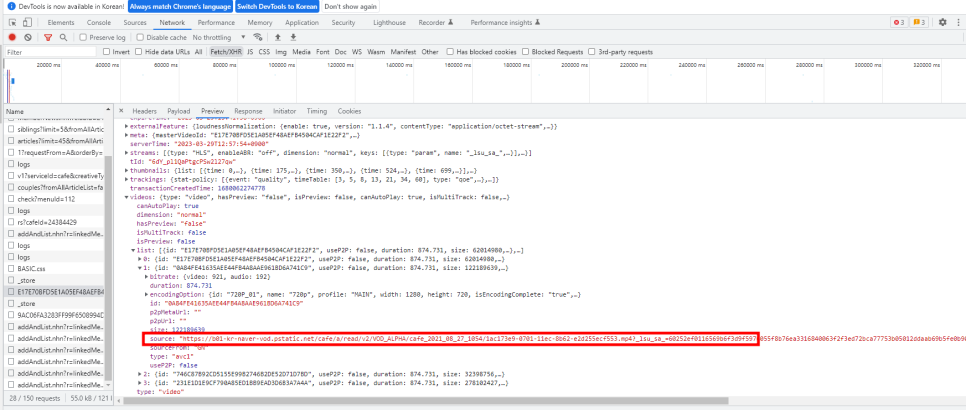Expand the meta object node
The width and height of the screenshot is (966, 410).
click(126, 135)
